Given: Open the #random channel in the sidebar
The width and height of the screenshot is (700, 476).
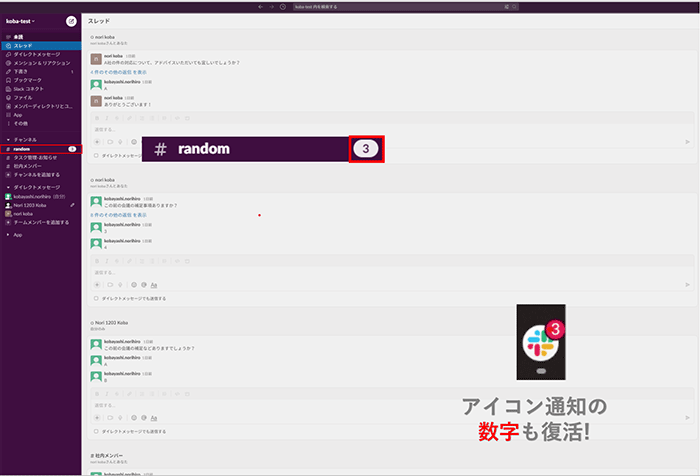Looking at the screenshot, I should click(41, 149).
